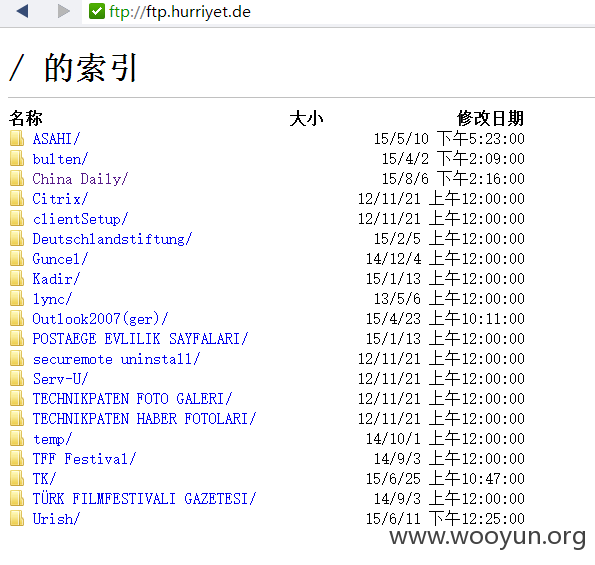Click the date 15/8/6 下午2:16:00
Image resolution: width=595 pixels, height=565 pixels.
click(x=453, y=179)
